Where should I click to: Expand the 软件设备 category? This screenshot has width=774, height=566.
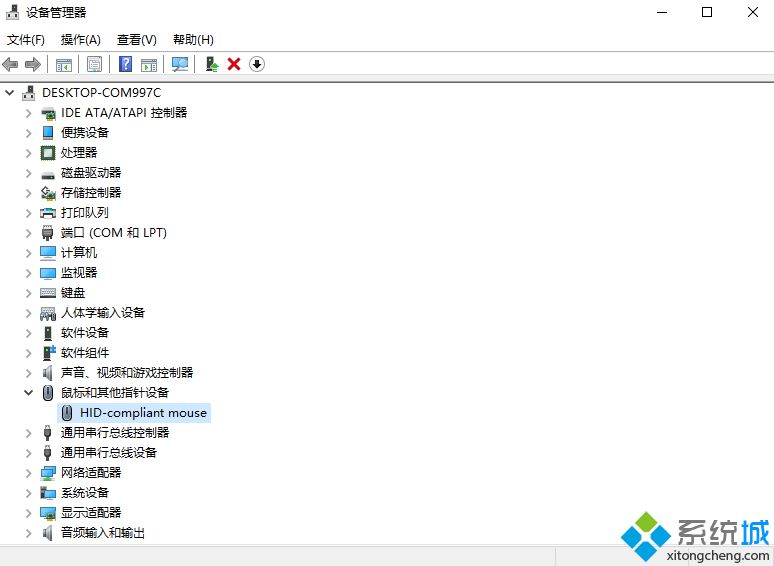pos(29,333)
